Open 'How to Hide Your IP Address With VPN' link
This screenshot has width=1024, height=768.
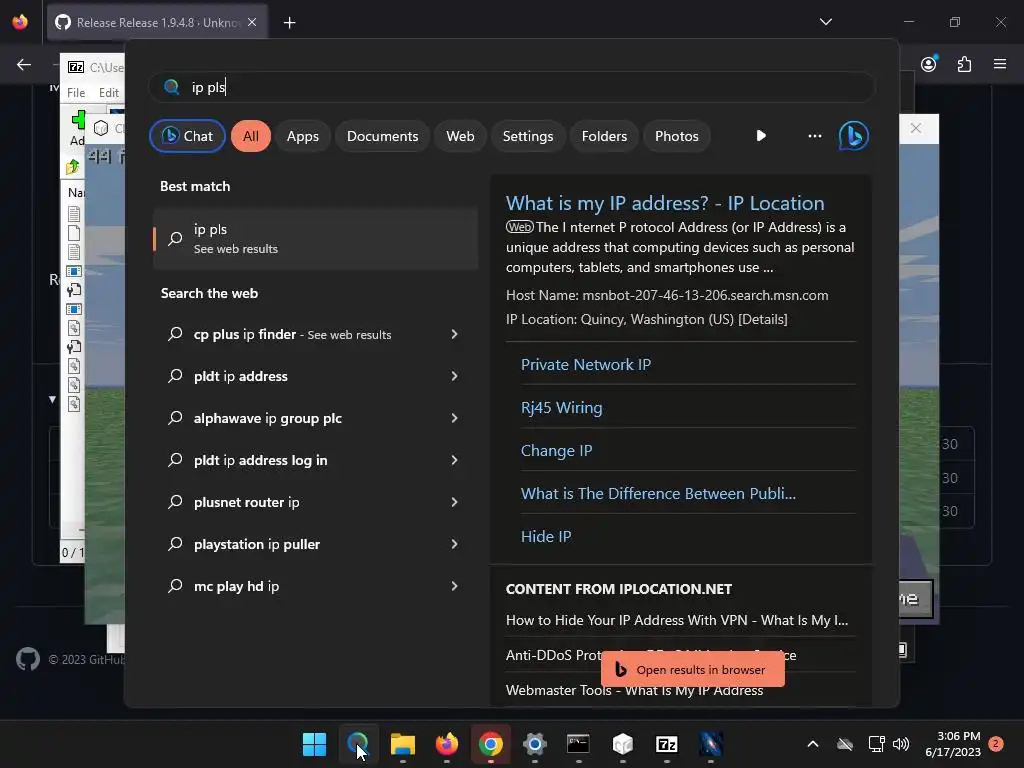coord(677,620)
